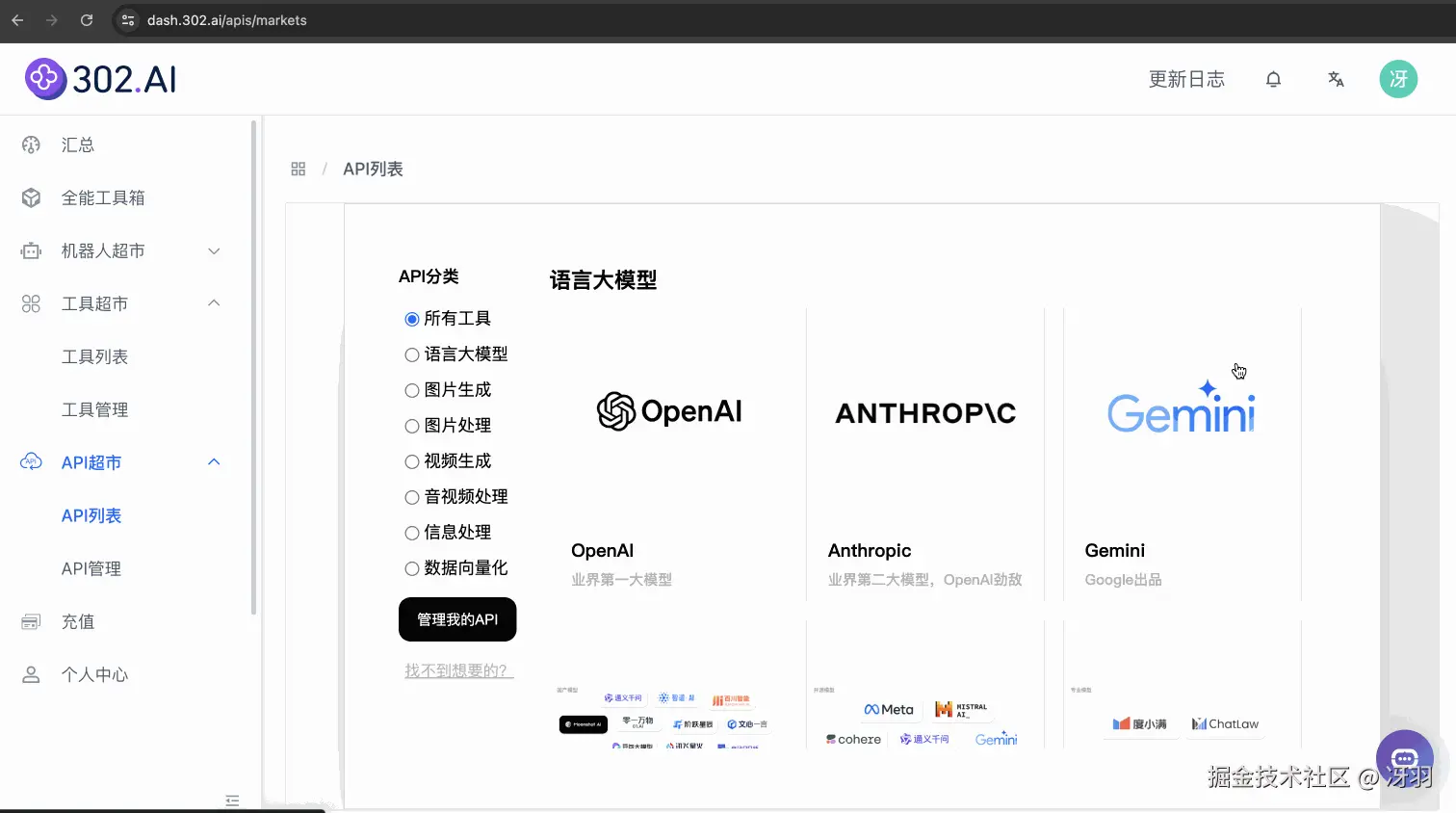Select the 图片生成 radio option
Image resolution: width=1456 pixels, height=813 pixels.
point(412,390)
